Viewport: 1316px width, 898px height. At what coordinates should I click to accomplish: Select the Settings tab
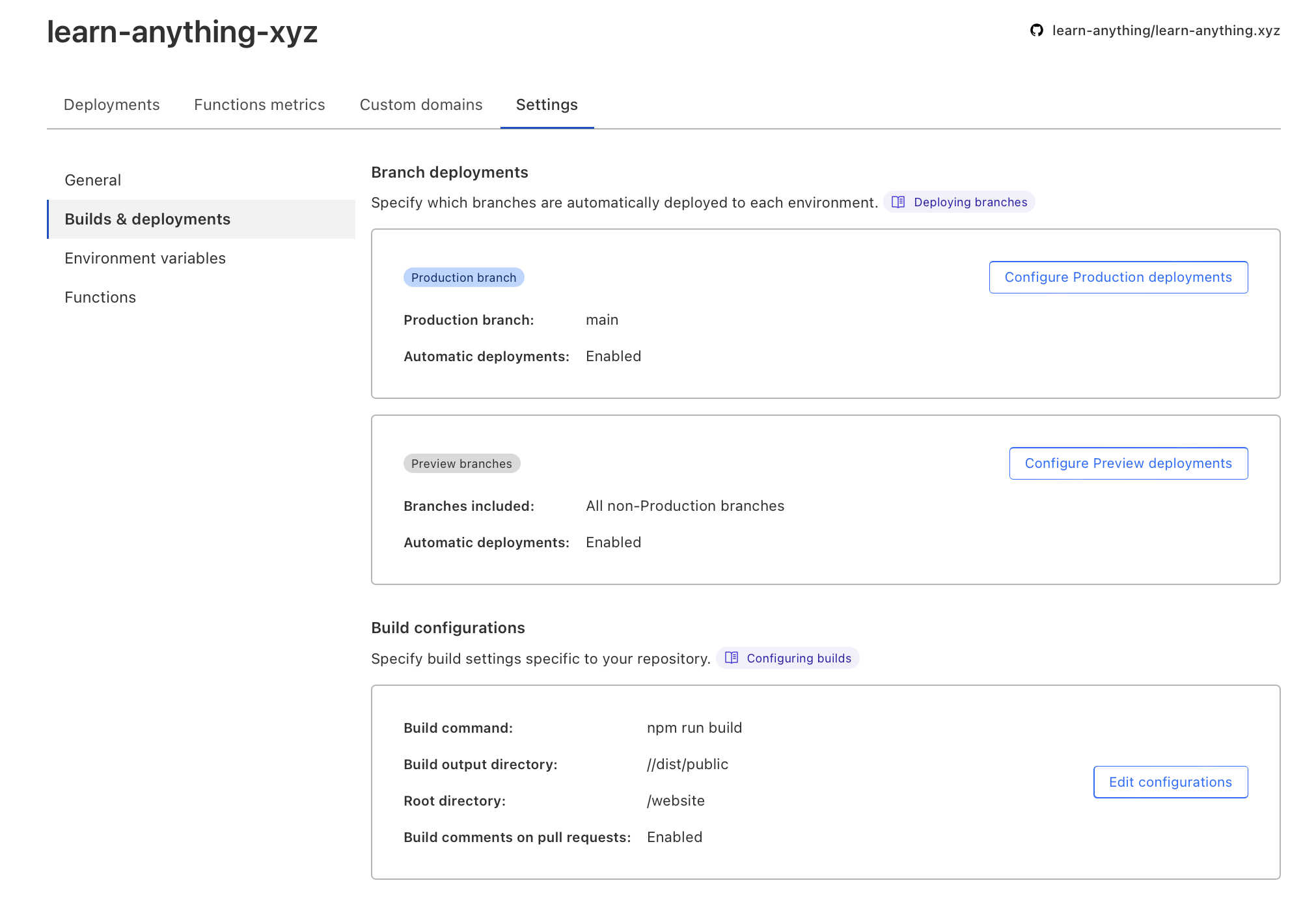point(547,105)
